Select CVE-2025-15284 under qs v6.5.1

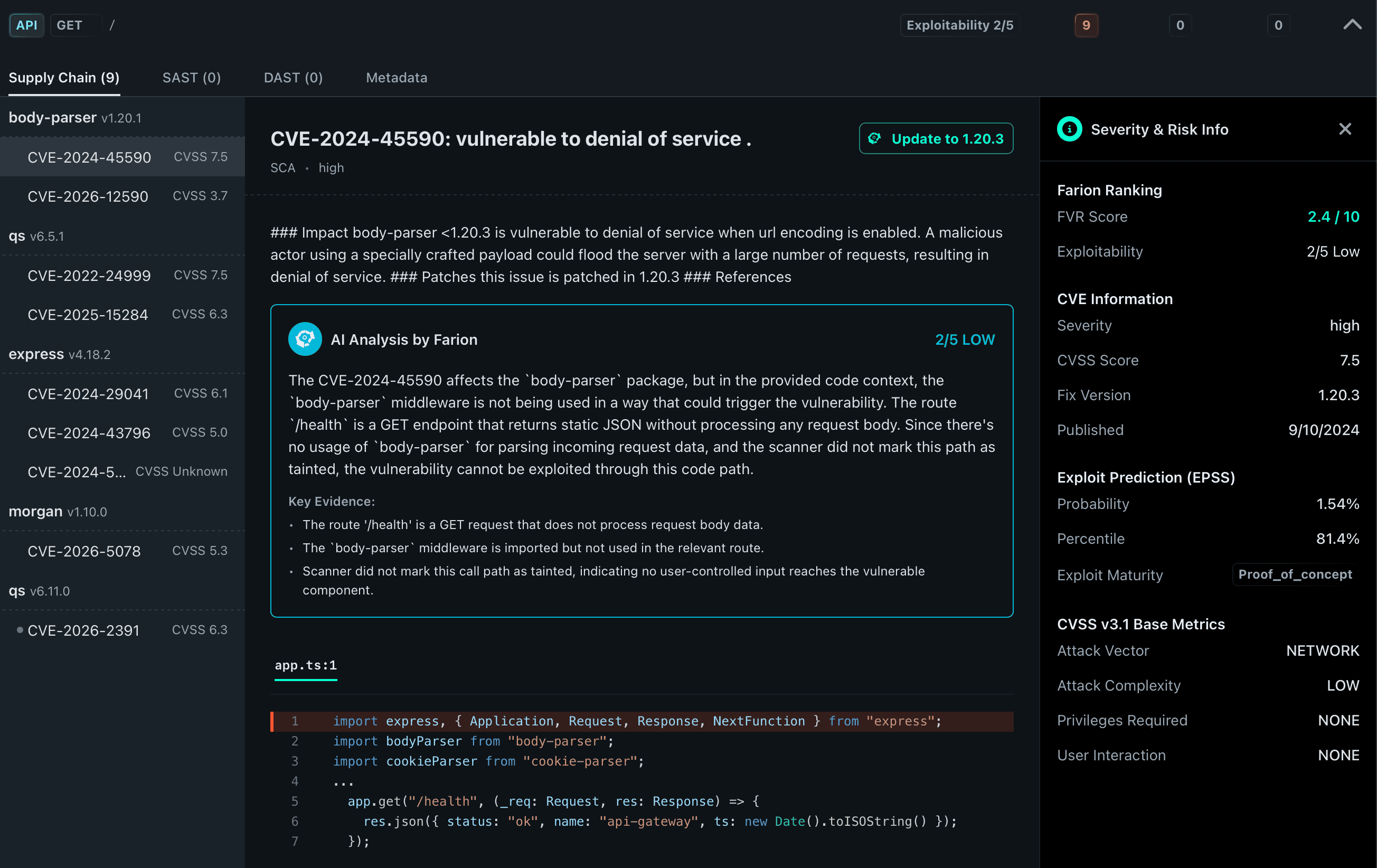[122, 315]
